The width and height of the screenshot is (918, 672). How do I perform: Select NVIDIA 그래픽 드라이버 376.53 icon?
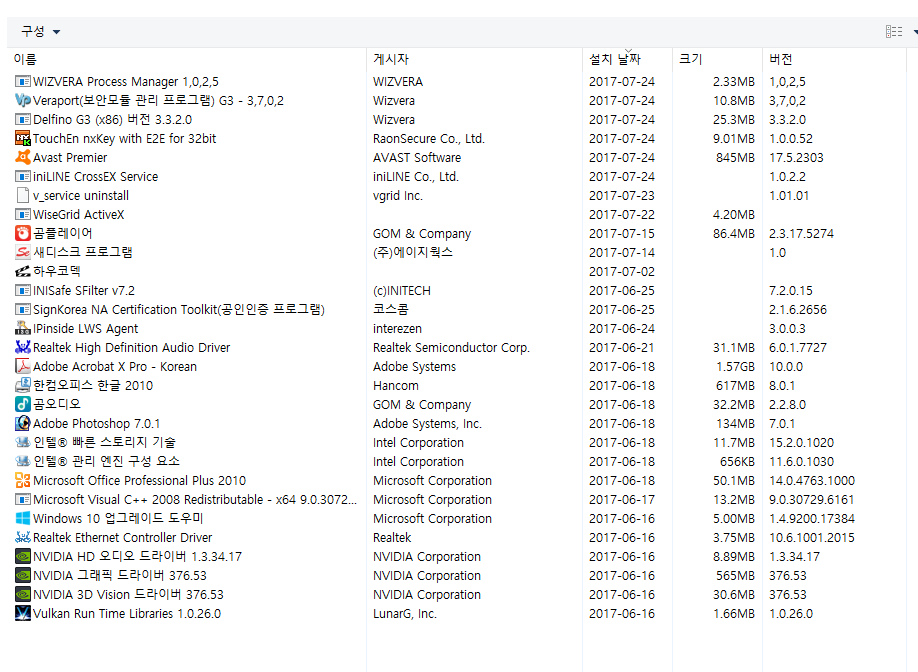pos(23,575)
